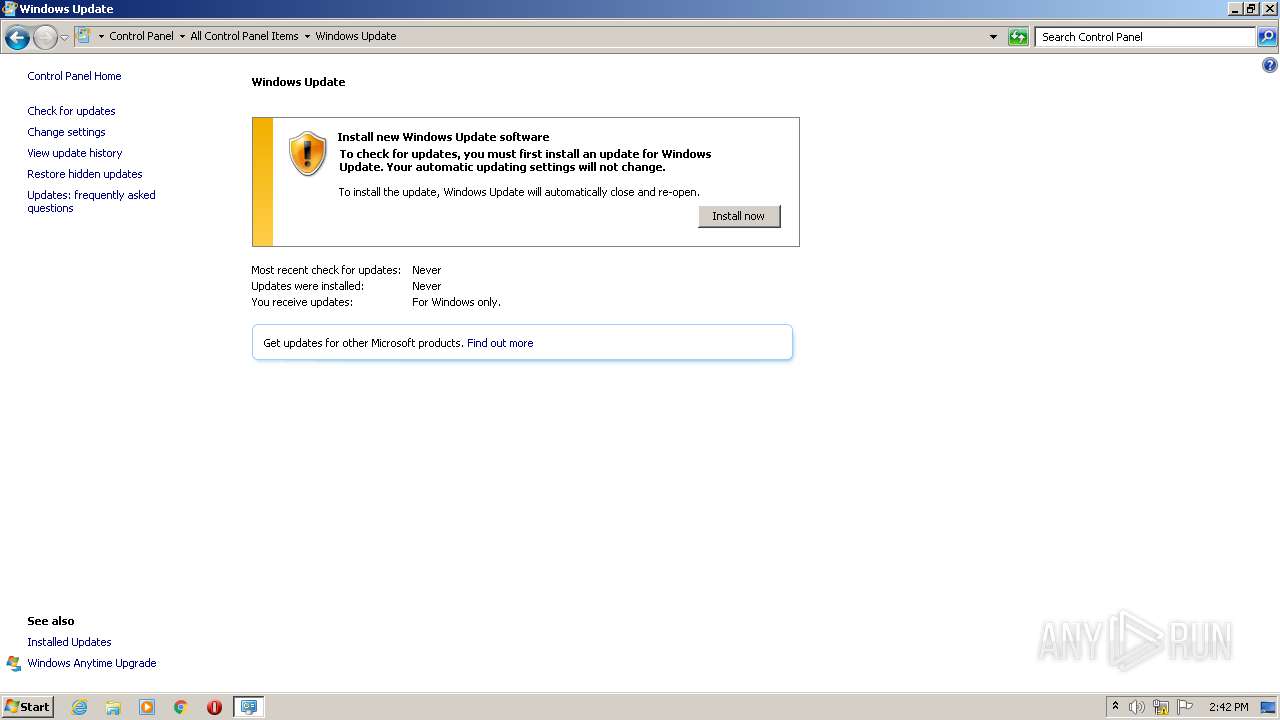This screenshot has height=720, width=1280.
Task: Click the 2:42 PM clock
Action: click(x=1228, y=707)
